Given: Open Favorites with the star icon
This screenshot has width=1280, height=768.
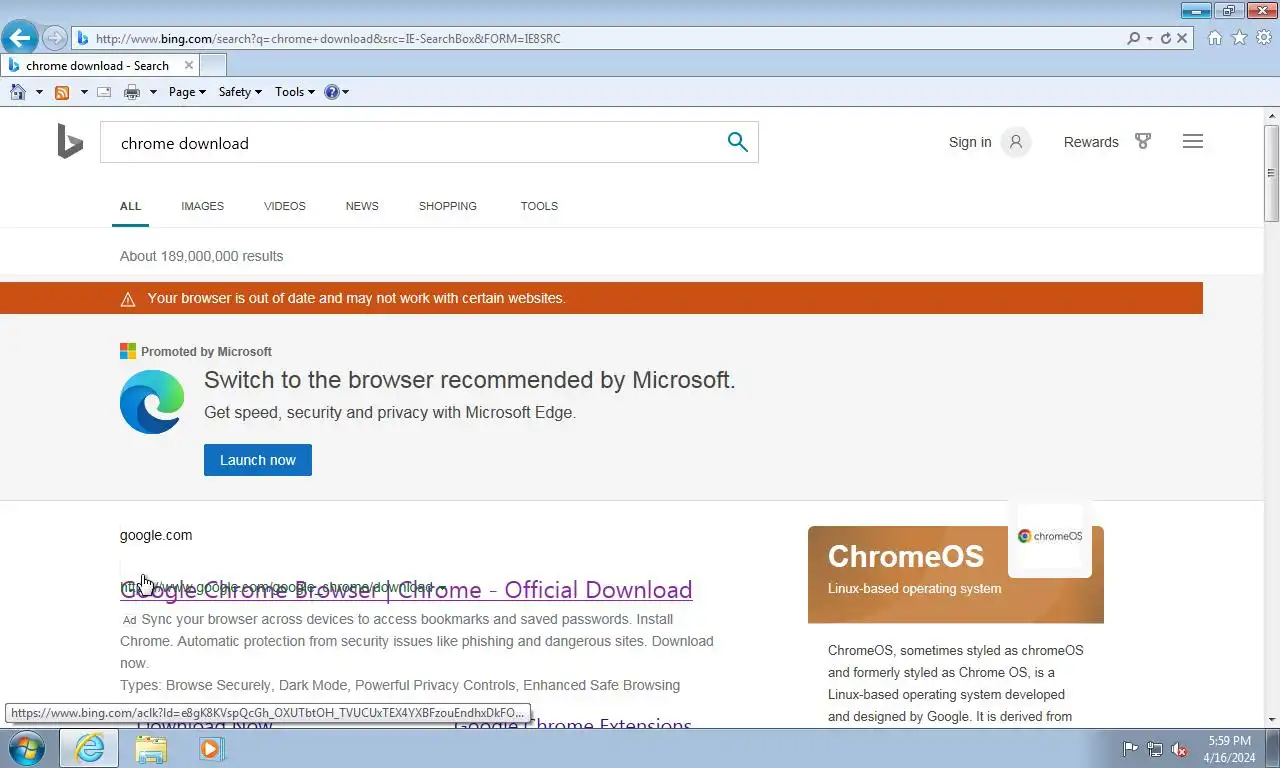Looking at the screenshot, I should pos(1239,38).
